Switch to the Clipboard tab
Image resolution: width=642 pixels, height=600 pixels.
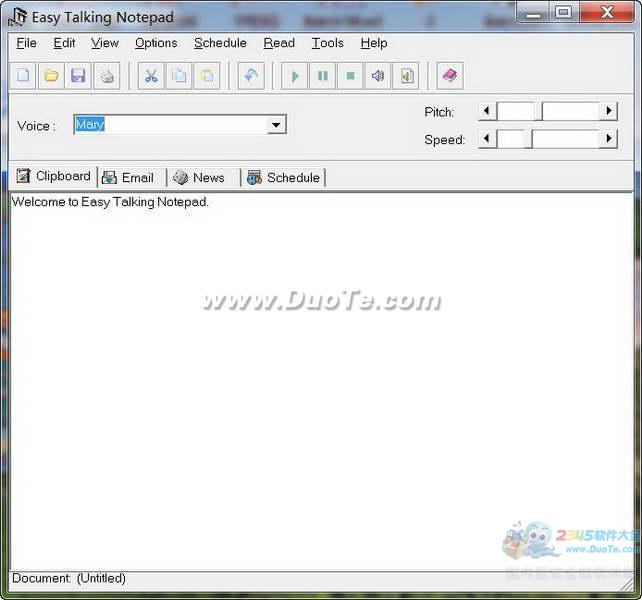[53, 176]
